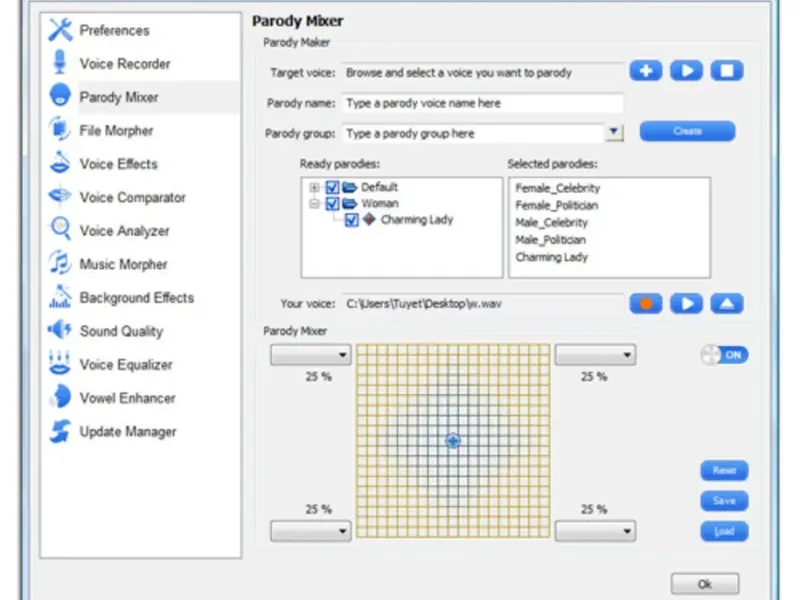
Task: Uncheck the Charming Lady parody checkbox
Action: [x=351, y=221]
